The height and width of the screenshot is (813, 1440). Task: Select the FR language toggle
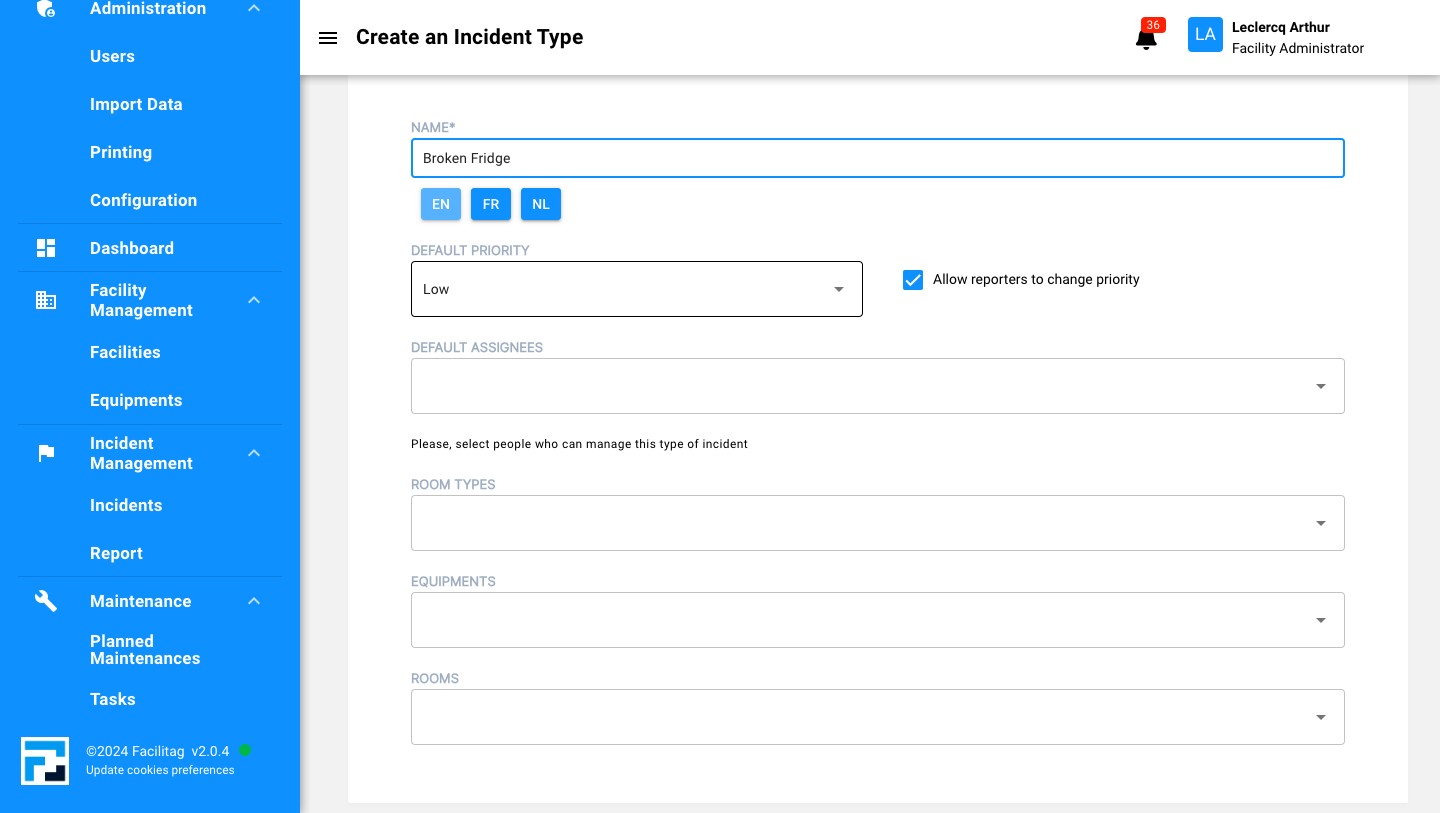click(491, 204)
